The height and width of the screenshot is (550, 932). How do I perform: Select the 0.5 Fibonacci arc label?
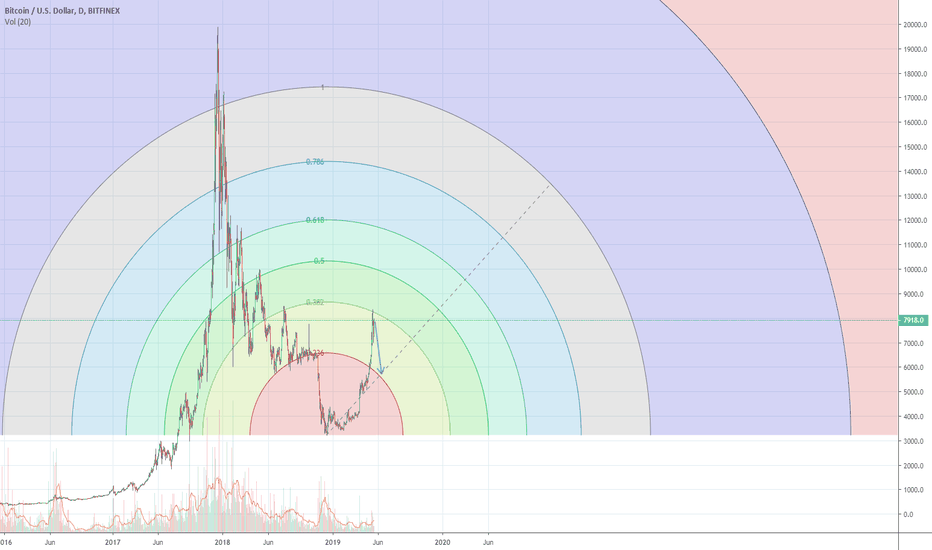click(319, 261)
